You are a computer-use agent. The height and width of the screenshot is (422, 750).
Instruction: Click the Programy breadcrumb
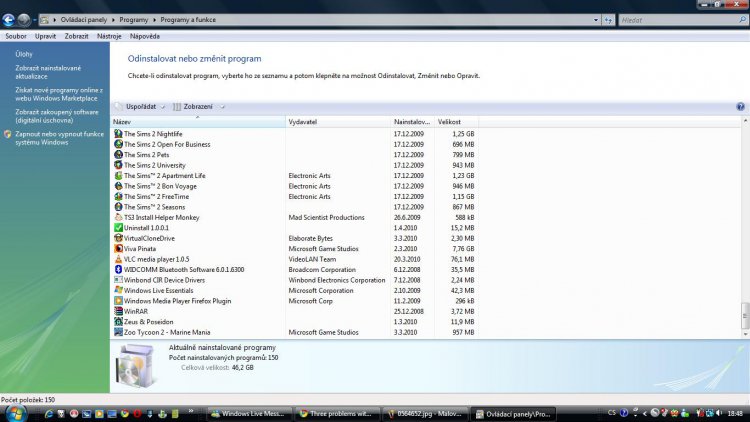134,20
